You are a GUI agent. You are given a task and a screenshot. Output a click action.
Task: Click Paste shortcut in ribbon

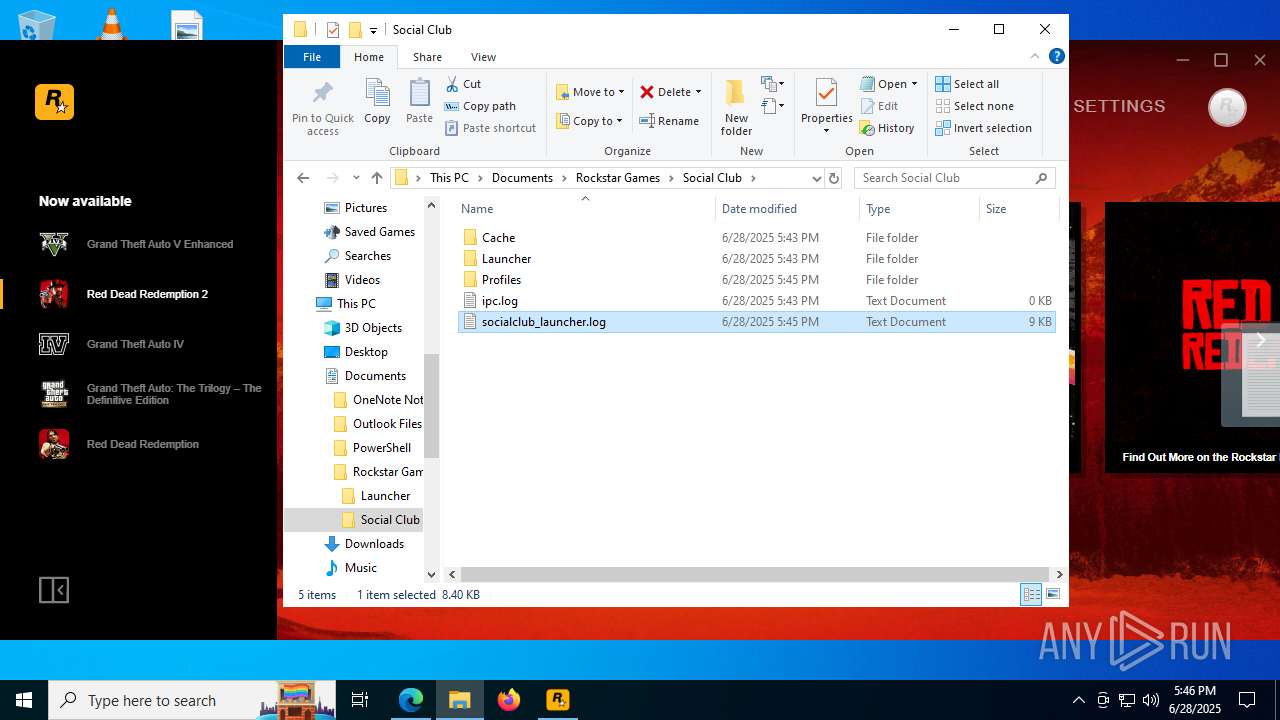click(490, 128)
